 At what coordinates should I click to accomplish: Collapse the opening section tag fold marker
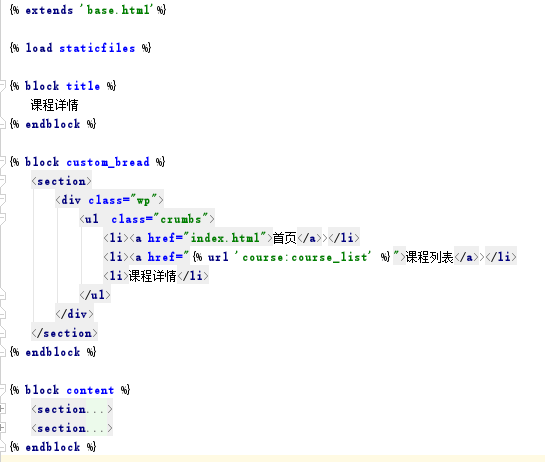(x=2, y=180)
